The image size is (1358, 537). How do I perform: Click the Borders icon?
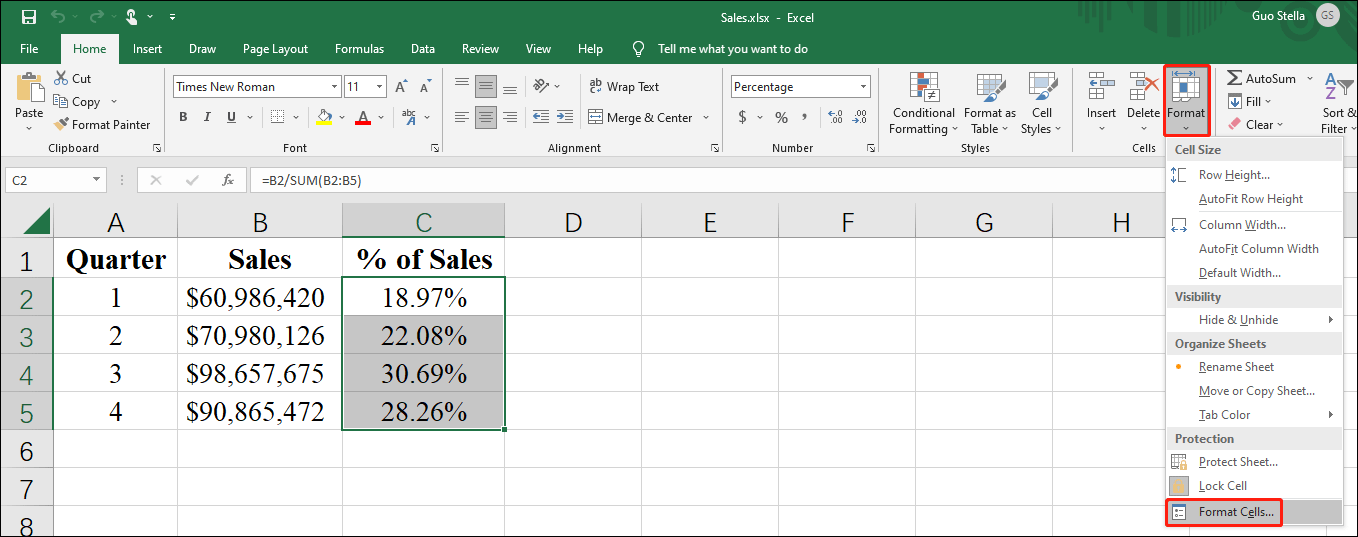pyautogui.click(x=277, y=117)
